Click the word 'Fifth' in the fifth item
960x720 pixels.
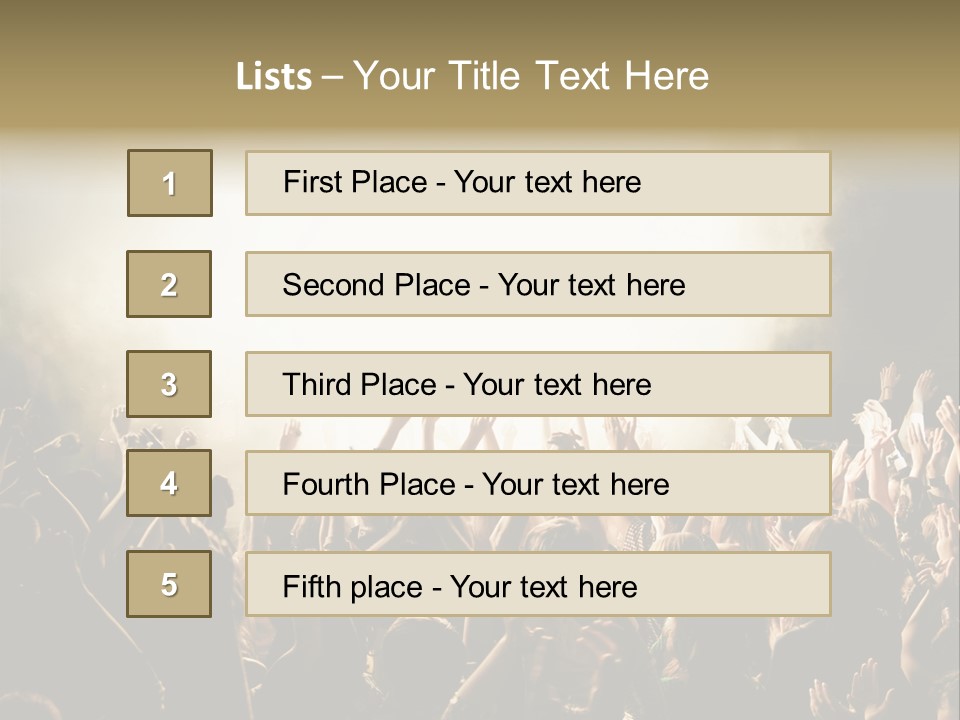312,586
